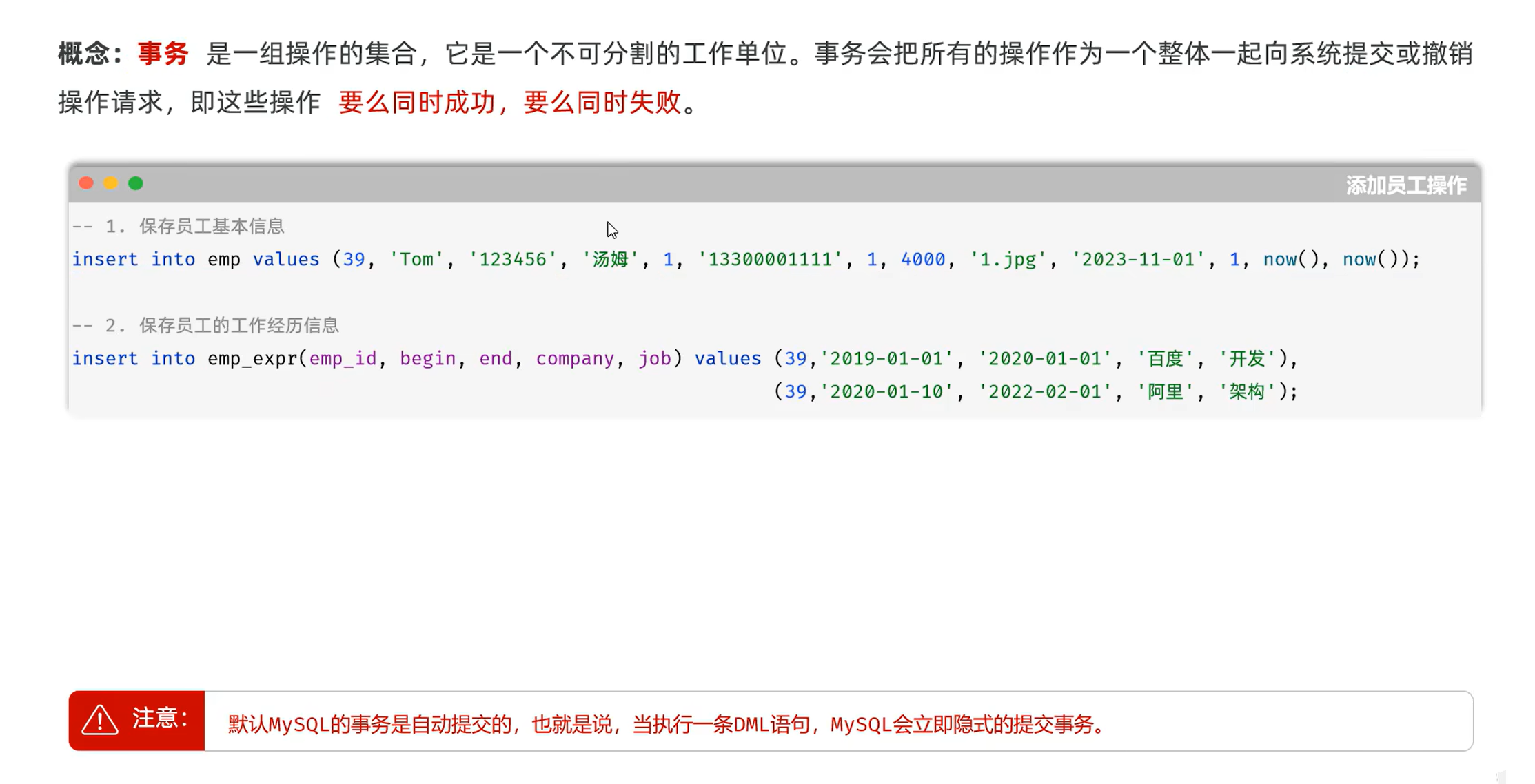Click the '阿里' company value
The image size is (1535, 784).
click(x=1166, y=391)
